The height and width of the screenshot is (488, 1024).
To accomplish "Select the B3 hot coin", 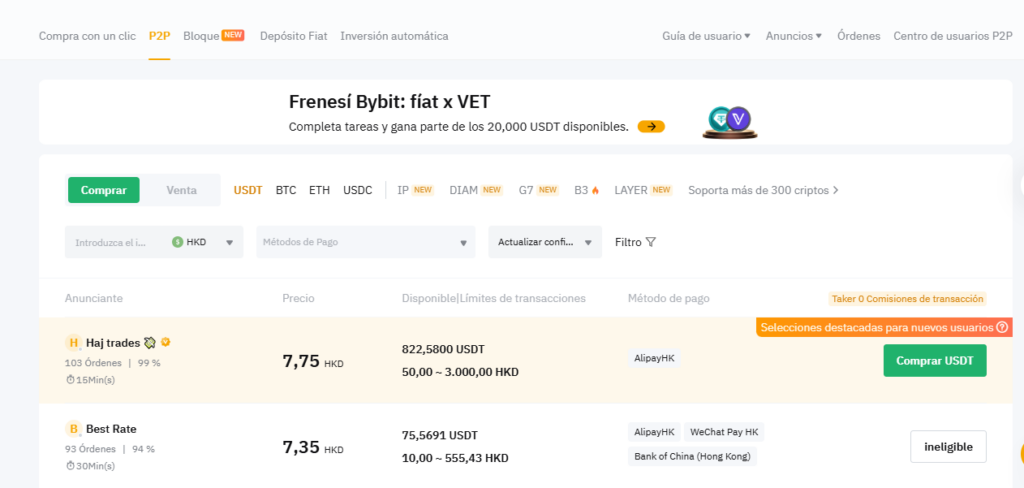I will click(x=586, y=190).
